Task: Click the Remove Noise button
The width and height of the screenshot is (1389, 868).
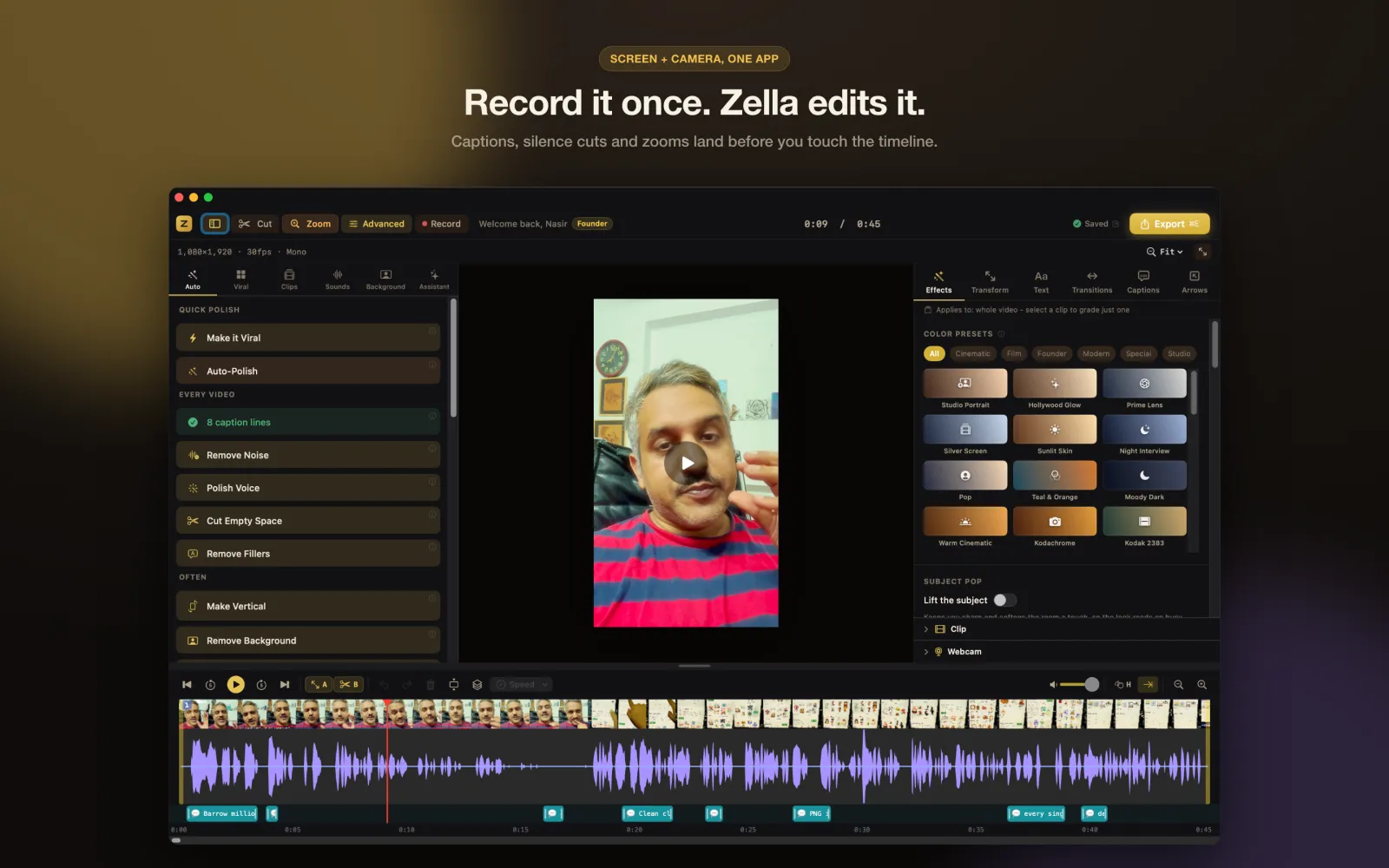Action: [x=308, y=455]
